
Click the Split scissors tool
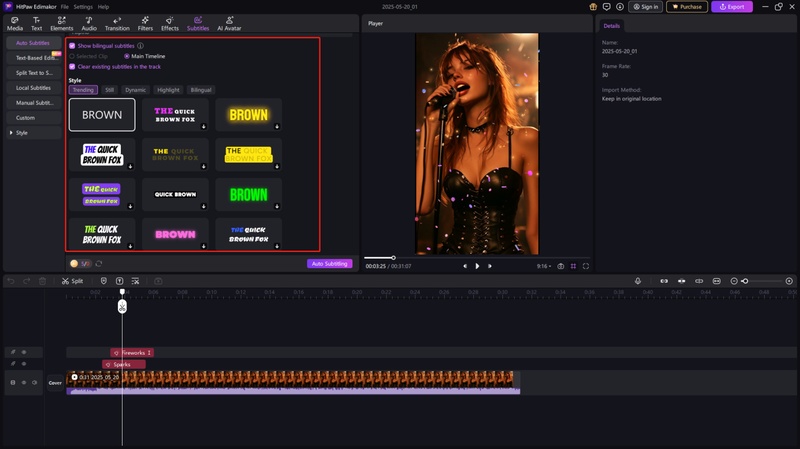[x=72, y=281]
